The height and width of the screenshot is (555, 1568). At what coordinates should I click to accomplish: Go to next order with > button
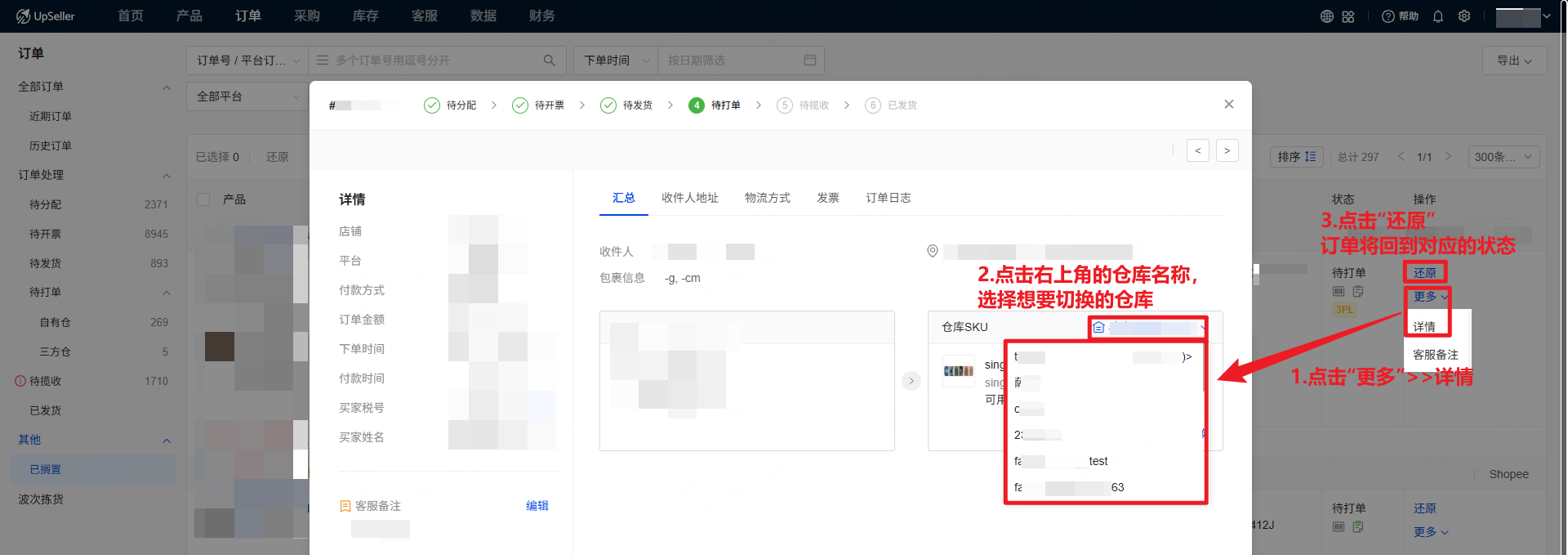coord(1227,150)
